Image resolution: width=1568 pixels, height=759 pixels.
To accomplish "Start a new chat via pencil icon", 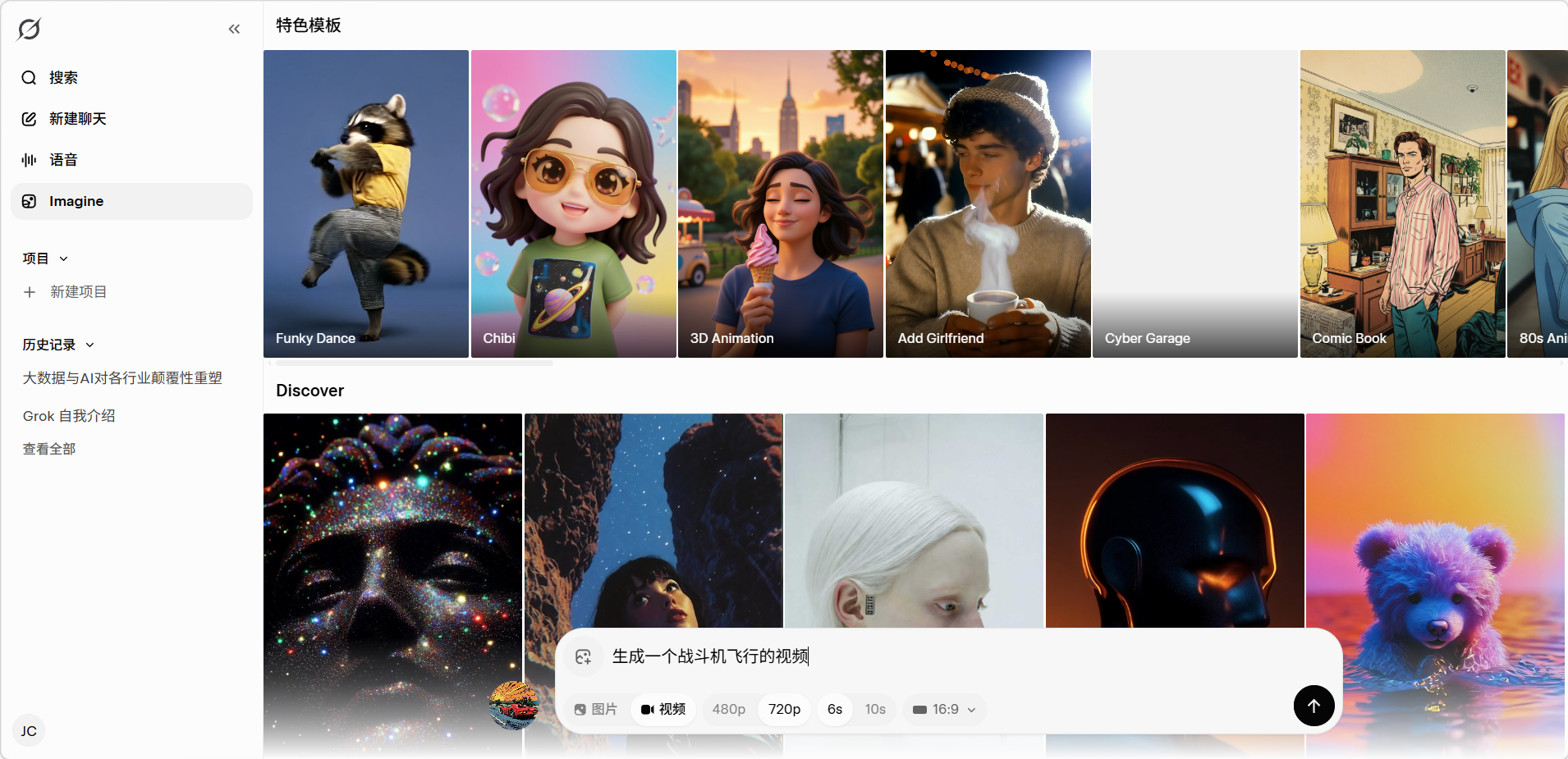I will [29, 119].
